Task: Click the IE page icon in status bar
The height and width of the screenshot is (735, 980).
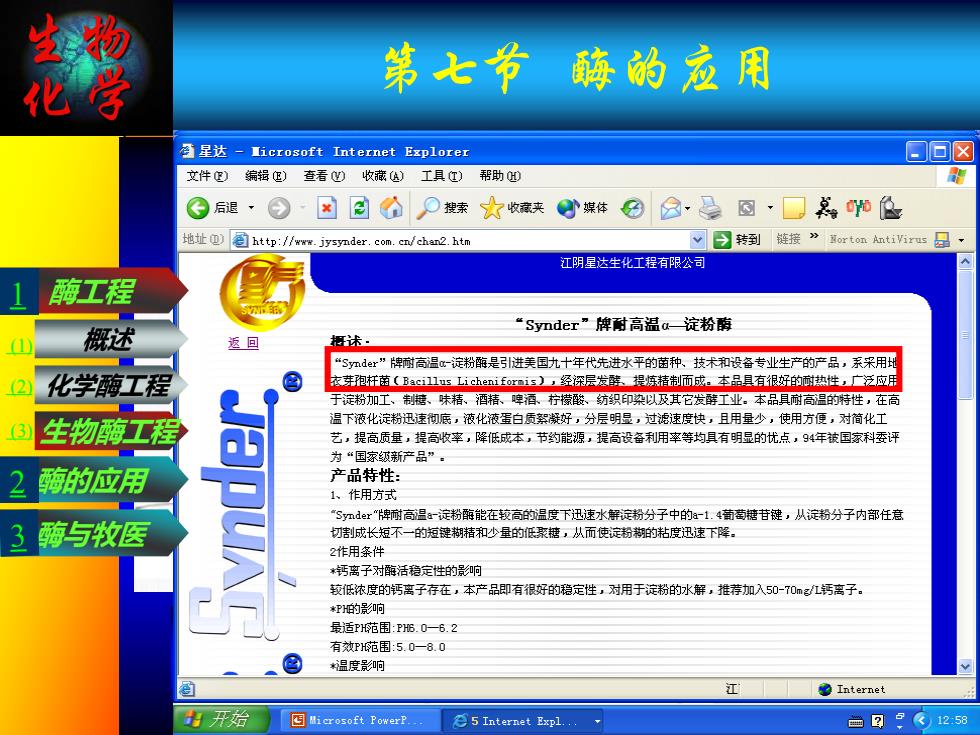Action: click(x=186, y=689)
